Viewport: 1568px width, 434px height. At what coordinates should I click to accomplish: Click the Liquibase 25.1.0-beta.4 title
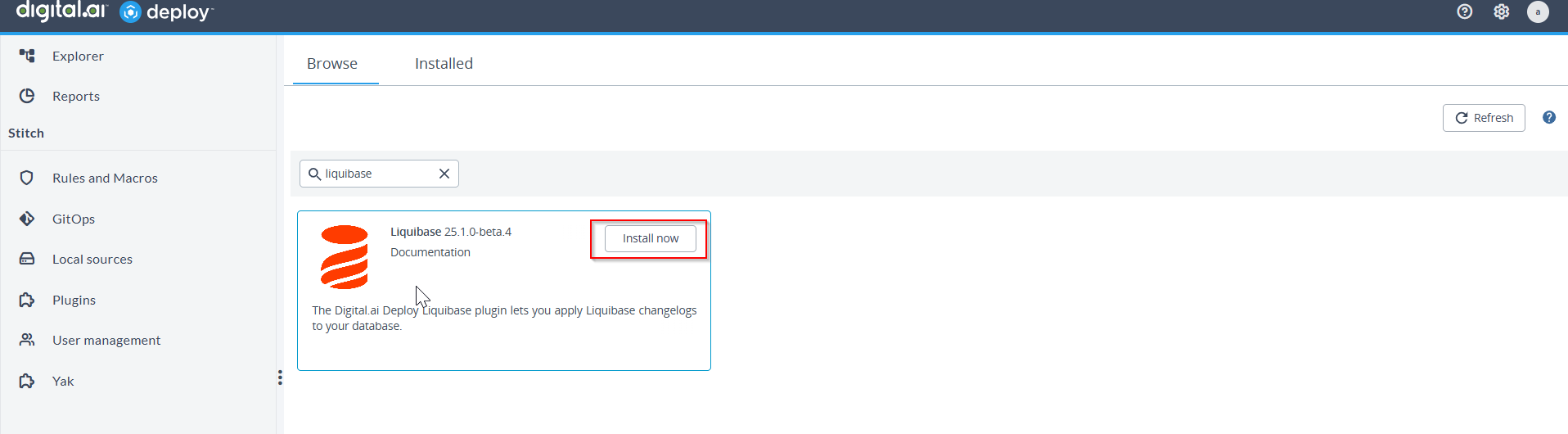pyautogui.click(x=451, y=232)
